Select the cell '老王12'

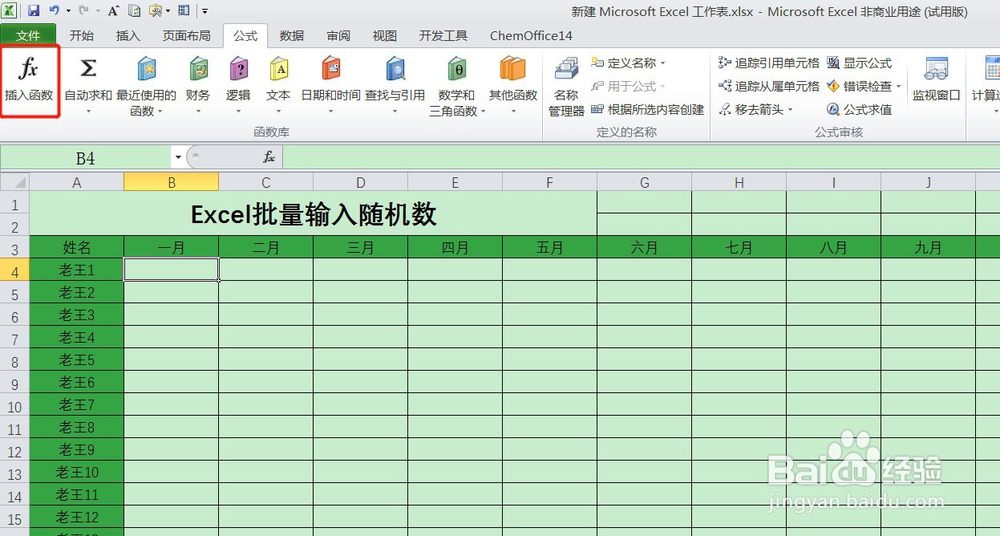coord(77,517)
